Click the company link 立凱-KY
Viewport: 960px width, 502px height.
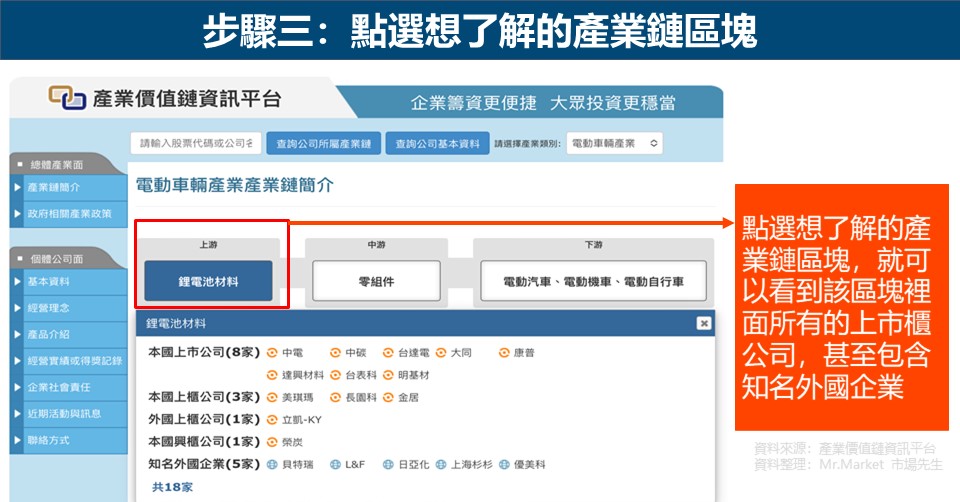coord(301,419)
